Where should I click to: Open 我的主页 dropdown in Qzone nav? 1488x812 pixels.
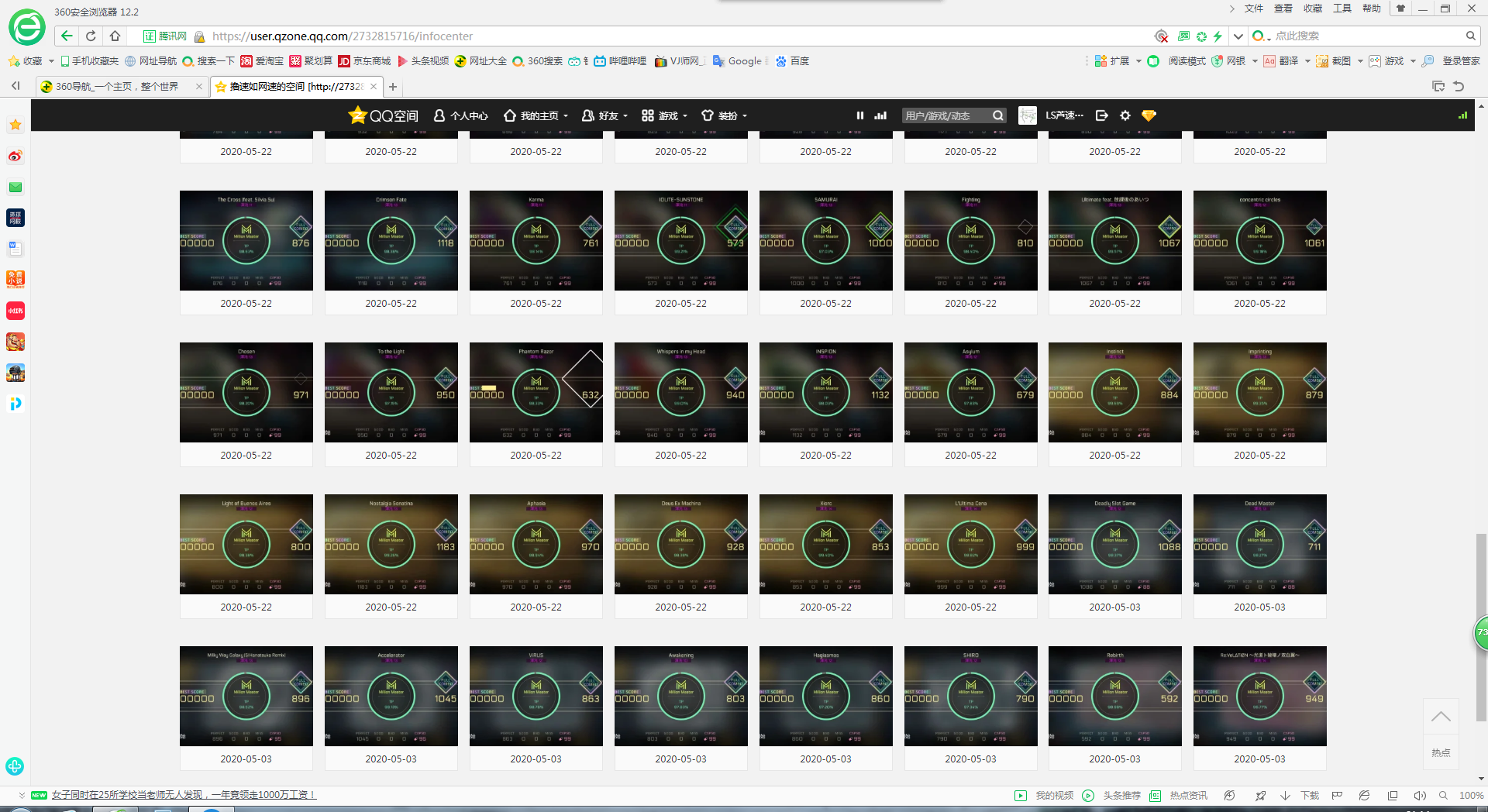[x=536, y=115]
